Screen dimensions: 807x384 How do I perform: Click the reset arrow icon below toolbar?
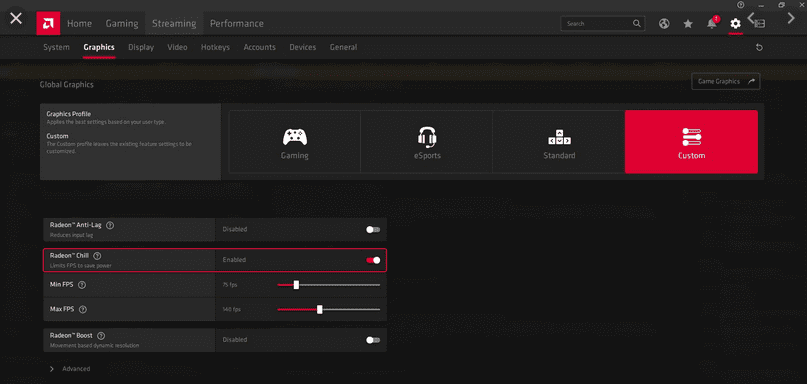759,47
